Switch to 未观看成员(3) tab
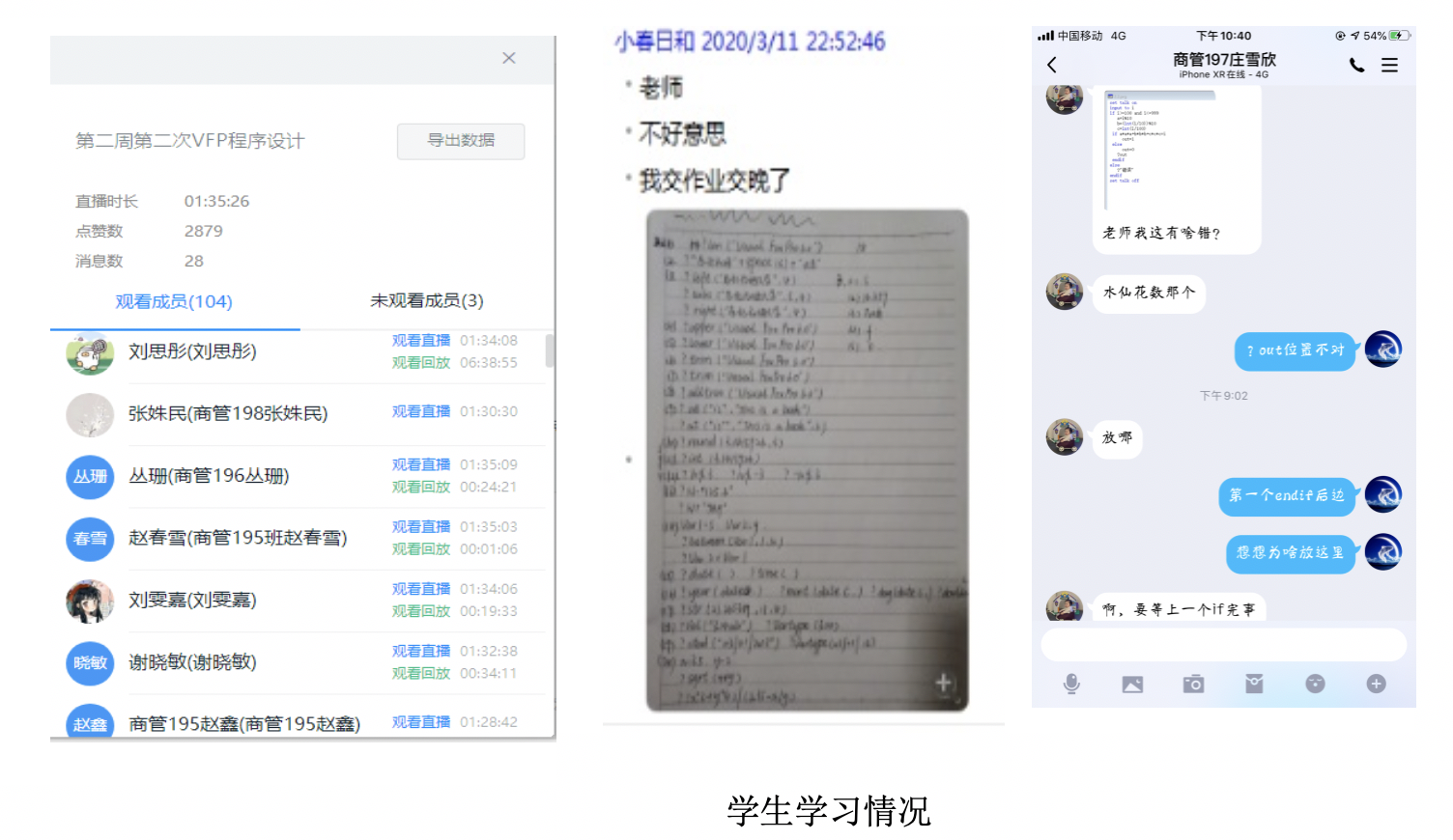This screenshot has width=1453, height=840. click(426, 301)
